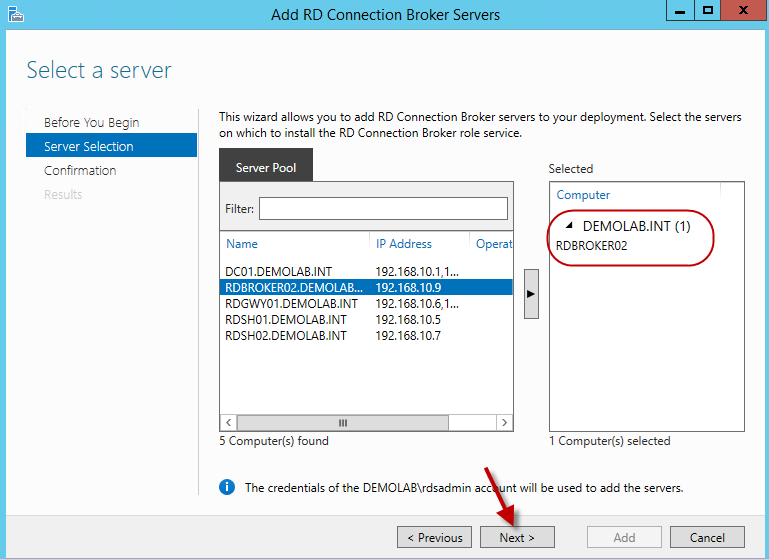Select the Server Selection step
769x559 pixels.
88,146
